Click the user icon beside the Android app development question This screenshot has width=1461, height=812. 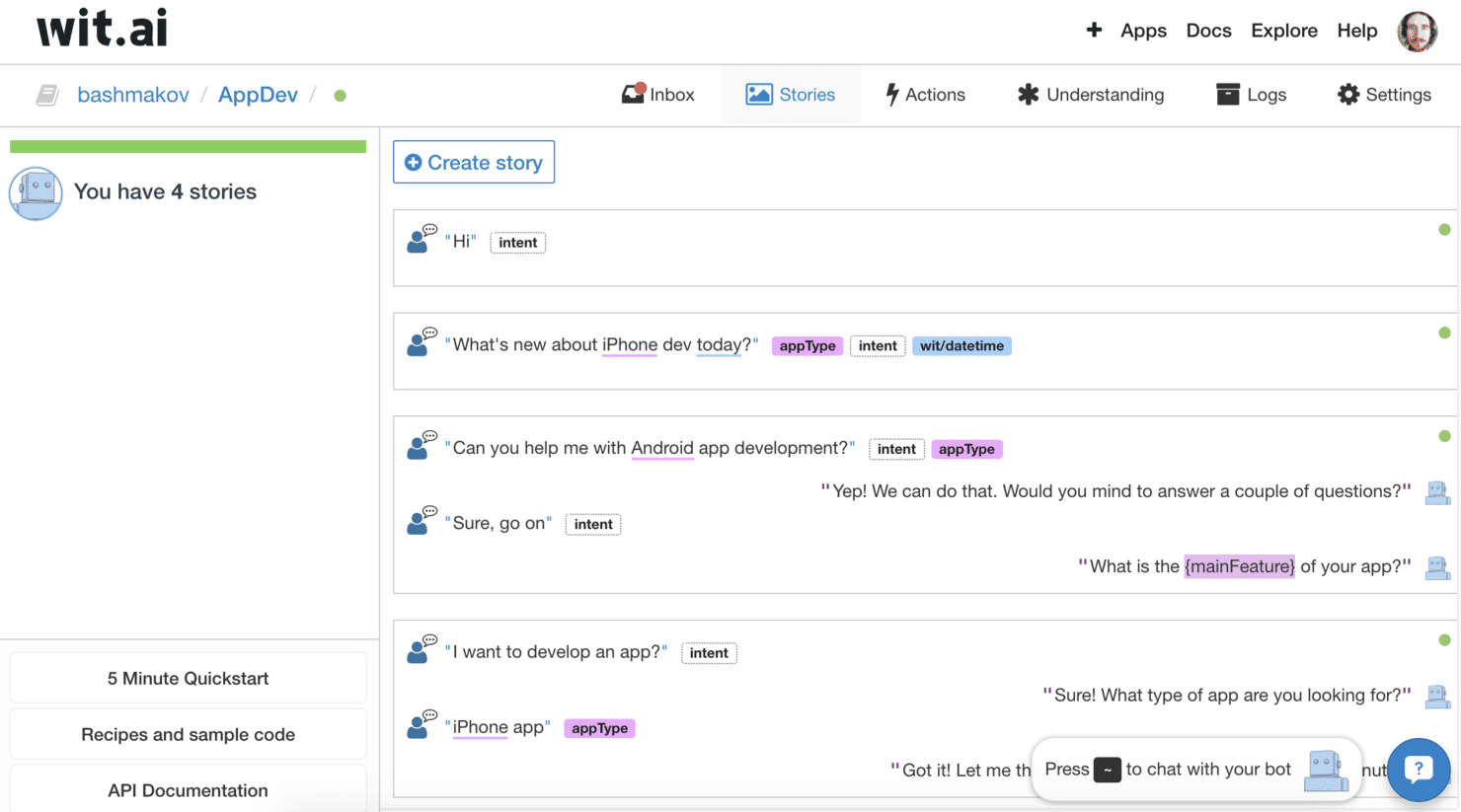click(x=422, y=445)
